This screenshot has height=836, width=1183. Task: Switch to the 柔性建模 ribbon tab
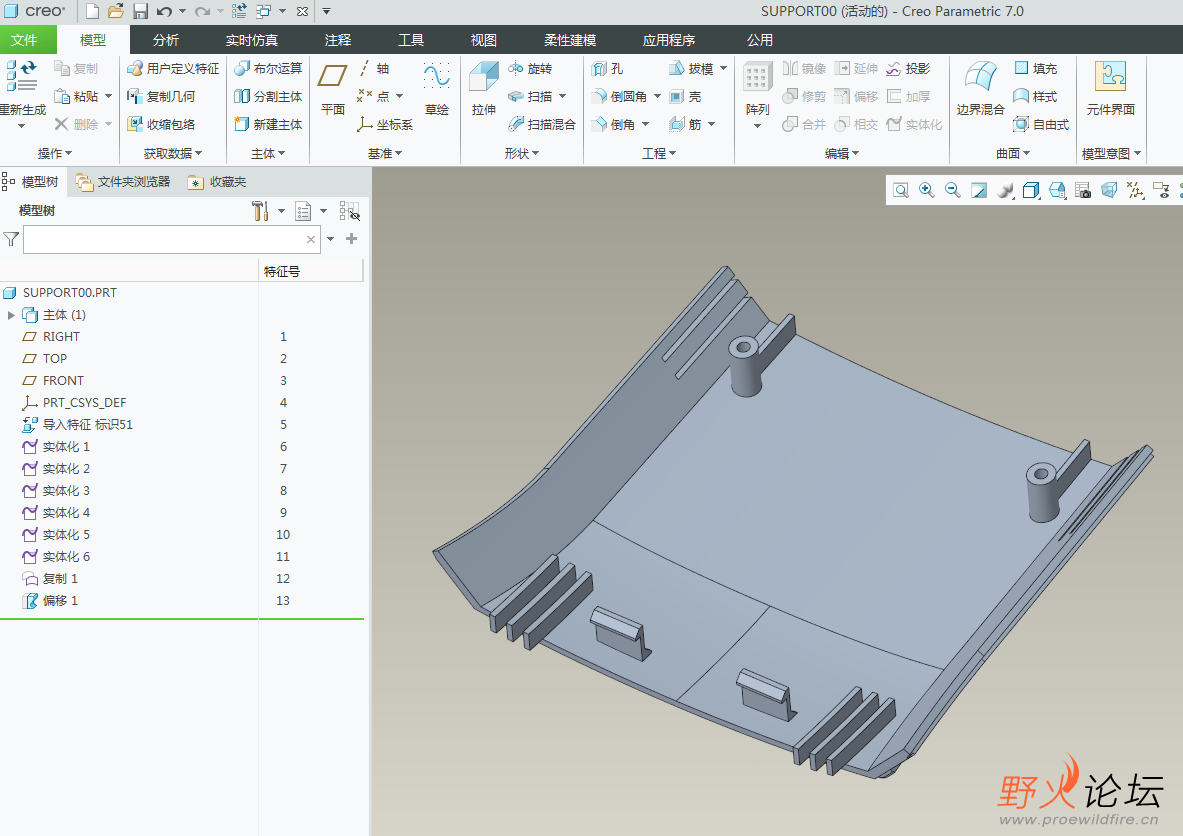(x=570, y=40)
